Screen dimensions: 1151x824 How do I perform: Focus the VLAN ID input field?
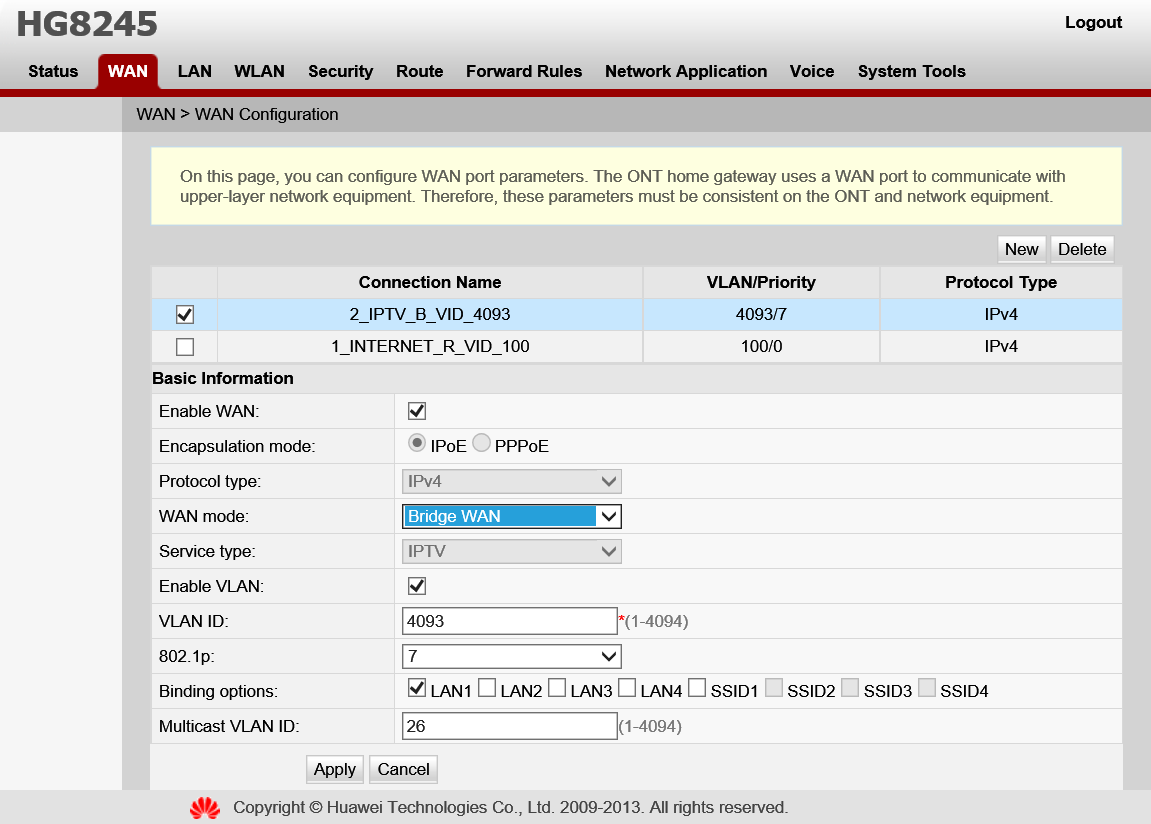[x=509, y=621]
